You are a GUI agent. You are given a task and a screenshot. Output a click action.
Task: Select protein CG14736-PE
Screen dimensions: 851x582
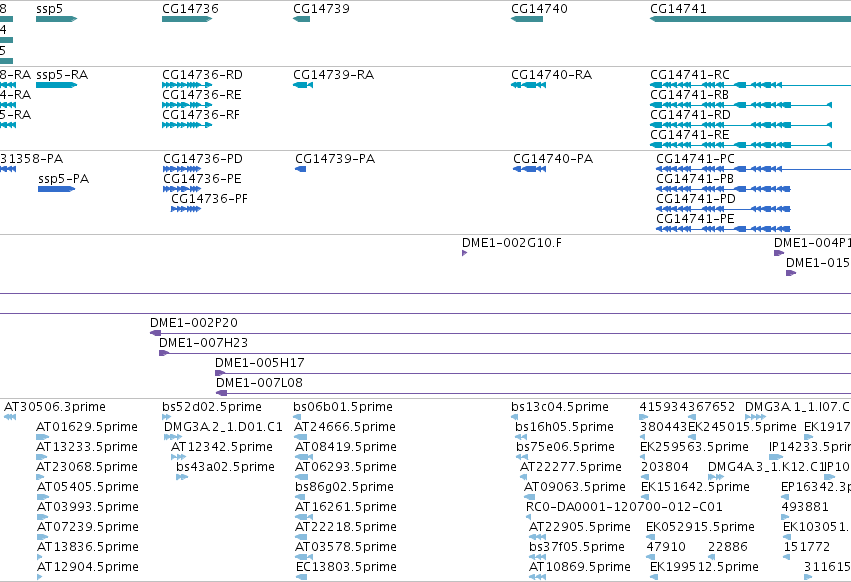point(202,179)
